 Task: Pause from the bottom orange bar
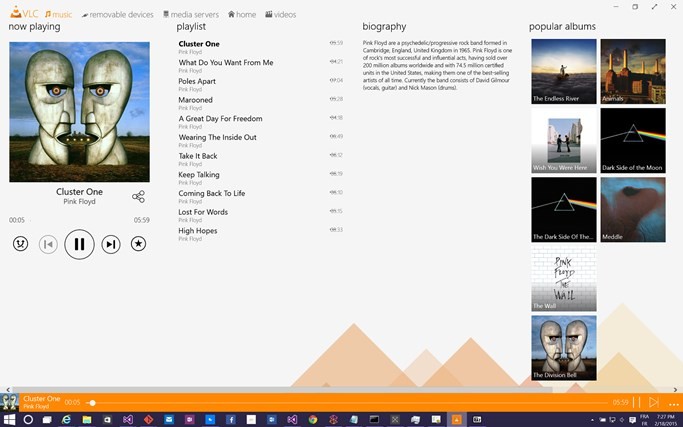coord(636,402)
